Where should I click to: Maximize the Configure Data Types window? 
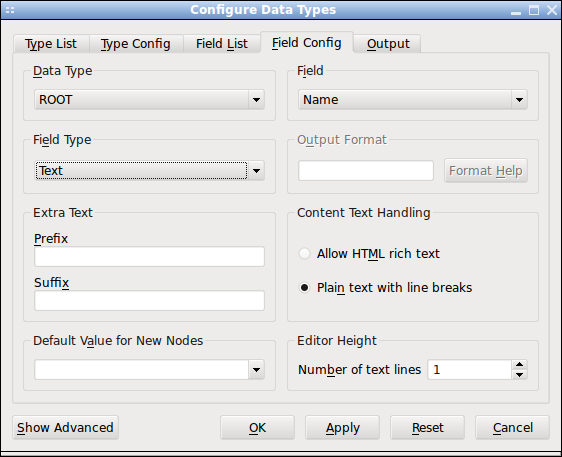point(534,10)
